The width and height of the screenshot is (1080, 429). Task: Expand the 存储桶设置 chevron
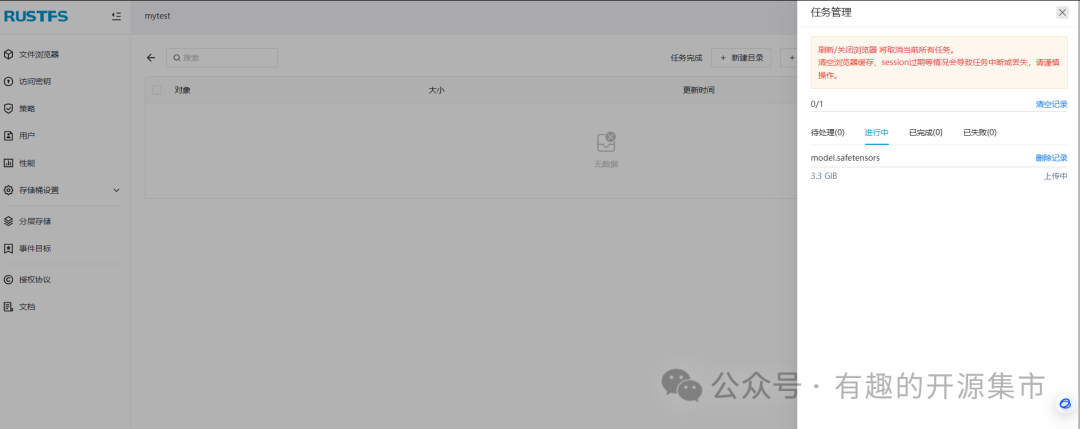pyautogui.click(x=116, y=190)
